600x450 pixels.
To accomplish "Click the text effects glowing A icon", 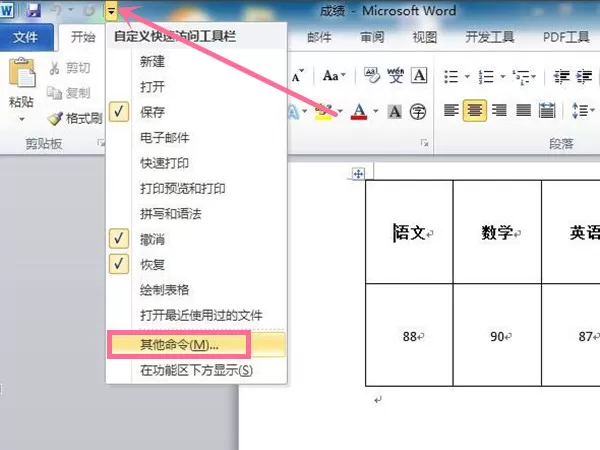I will [x=293, y=112].
